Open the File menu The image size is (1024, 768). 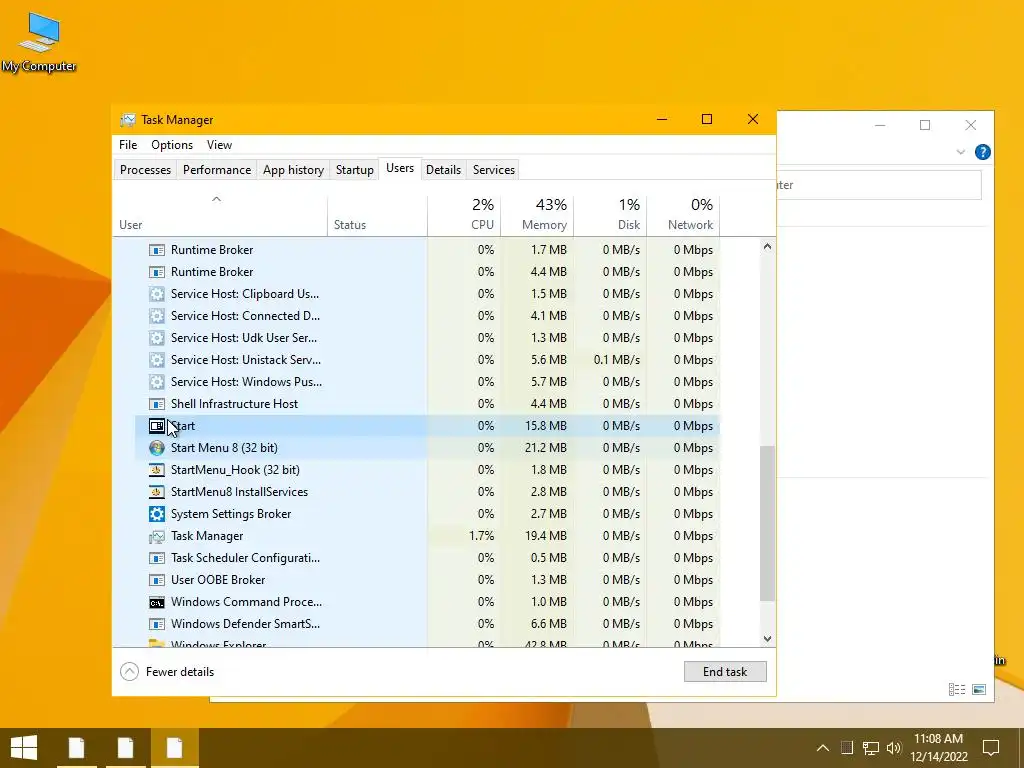point(128,145)
